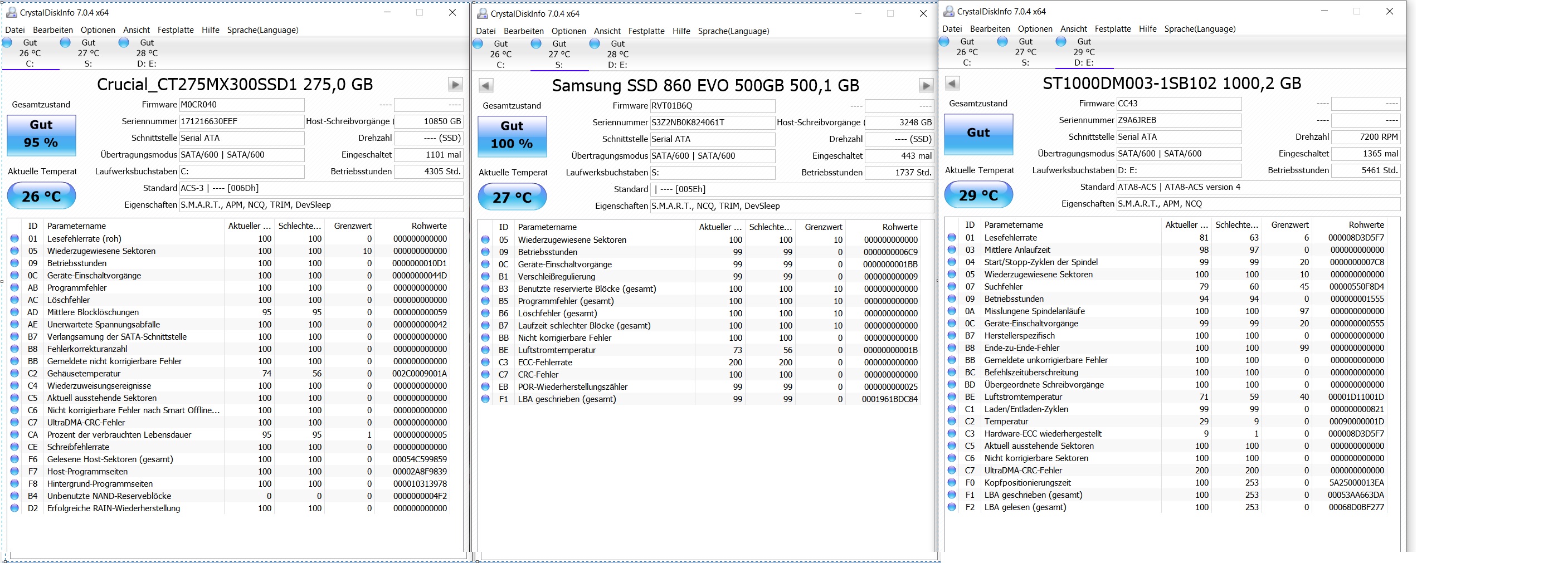Switch to C: disk tab in ST1000DM003 window
Viewport: 1568px width, 563px height.
967,52
